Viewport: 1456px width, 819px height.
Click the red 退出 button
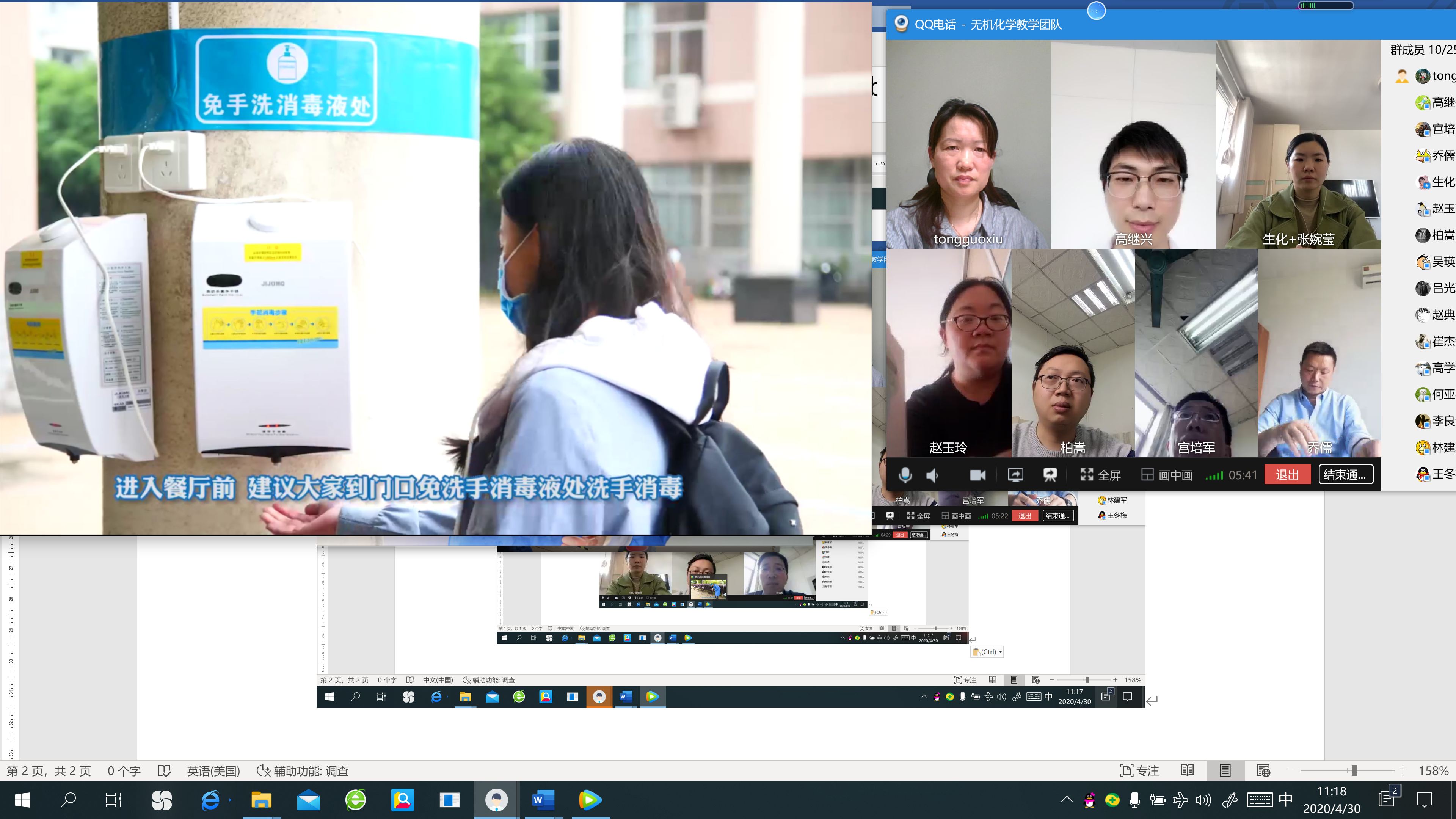pyautogui.click(x=1287, y=475)
